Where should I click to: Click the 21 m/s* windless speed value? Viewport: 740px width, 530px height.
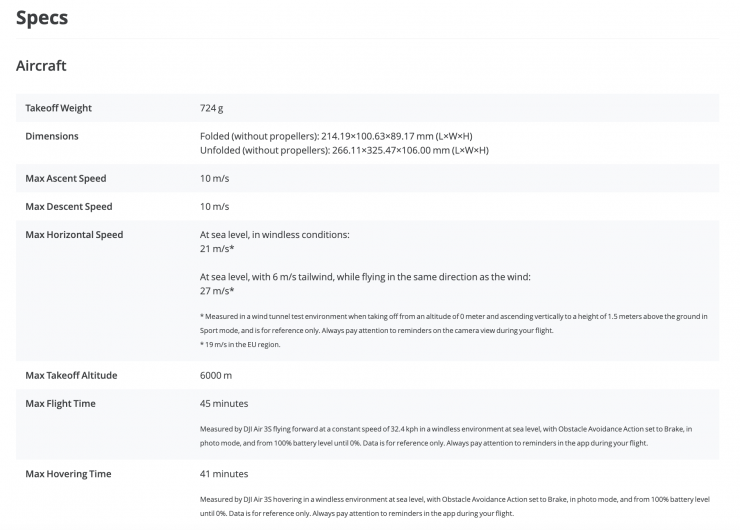click(x=217, y=248)
